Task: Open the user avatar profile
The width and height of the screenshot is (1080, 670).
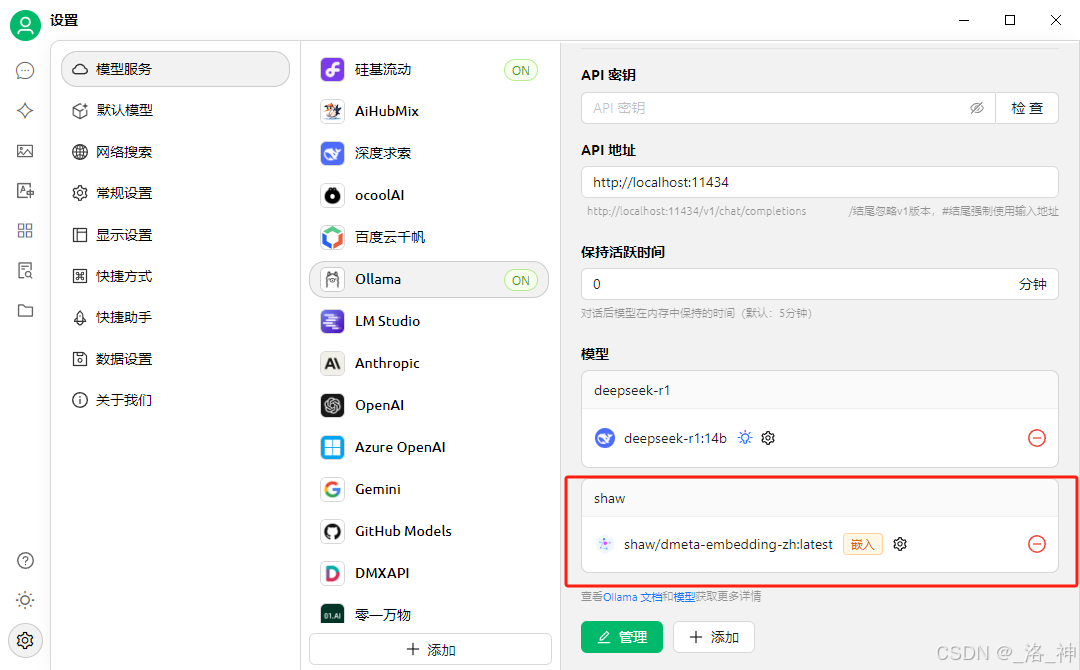Action: pos(25,25)
